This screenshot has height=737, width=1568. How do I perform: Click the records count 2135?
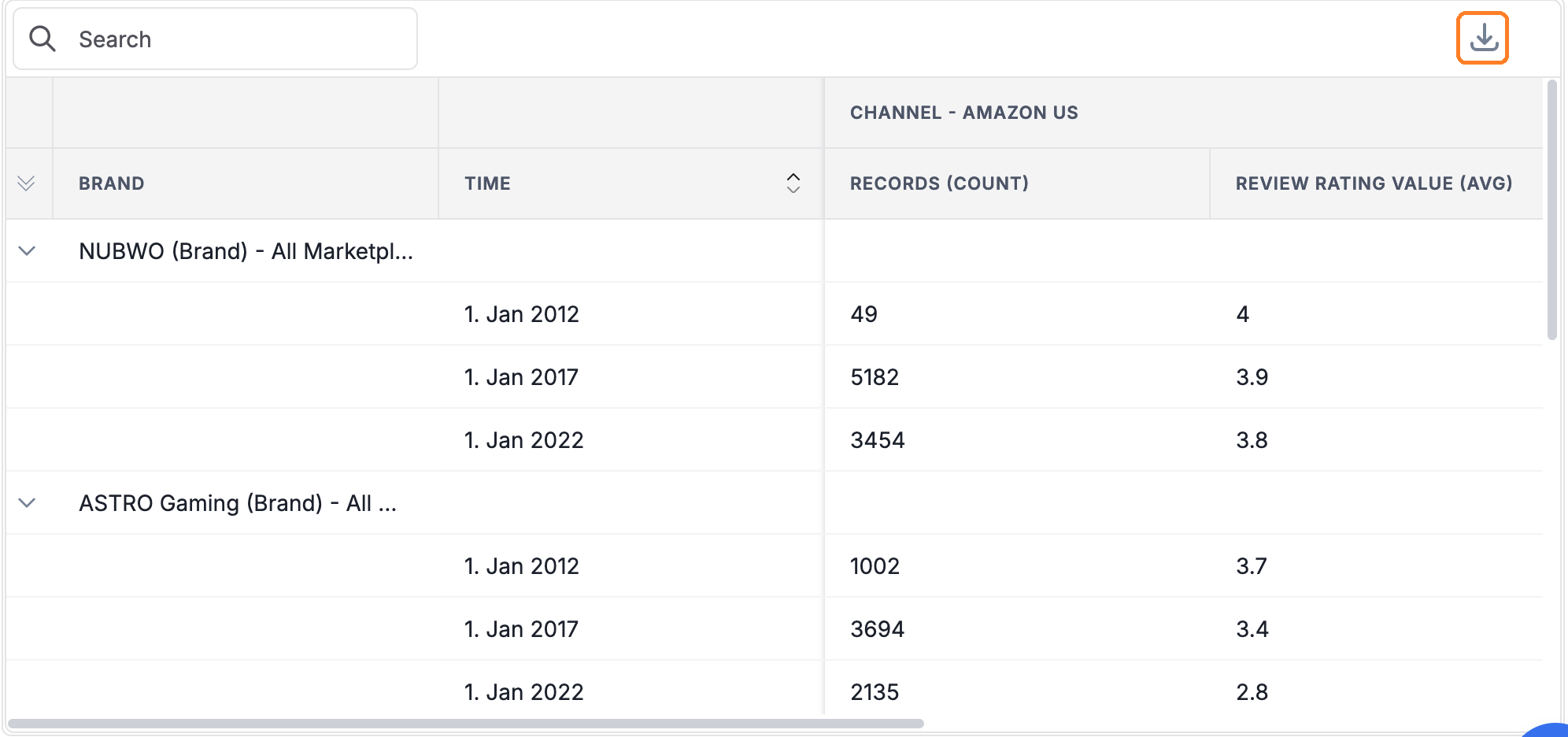click(875, 692)
